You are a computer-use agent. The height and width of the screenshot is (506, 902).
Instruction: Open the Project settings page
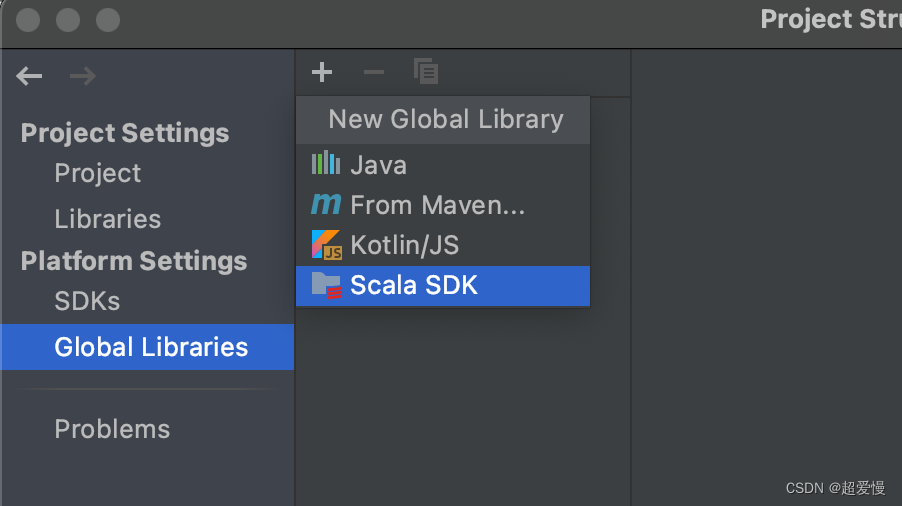[x=97, y=173]
